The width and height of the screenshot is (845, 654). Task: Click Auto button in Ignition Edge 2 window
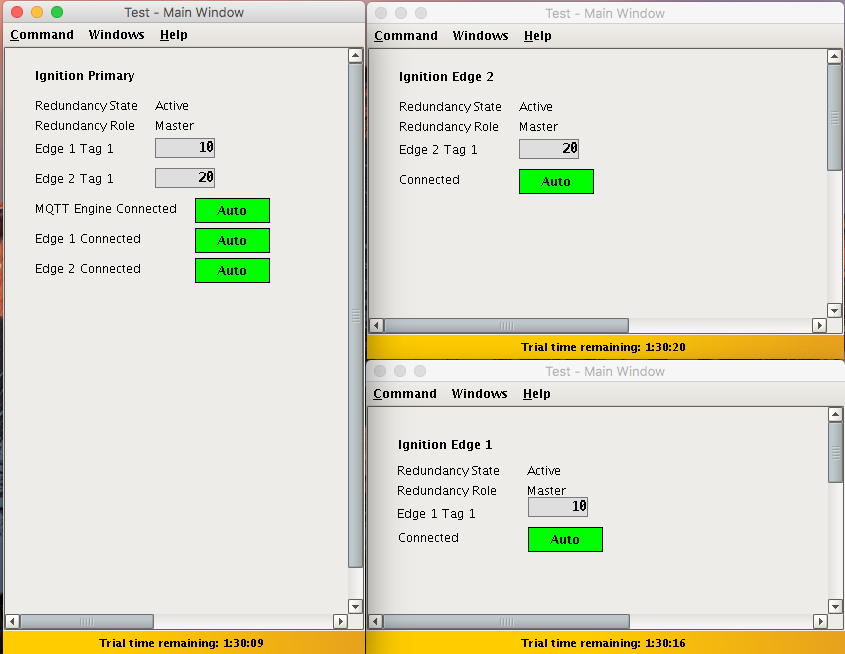click(556, 182)
